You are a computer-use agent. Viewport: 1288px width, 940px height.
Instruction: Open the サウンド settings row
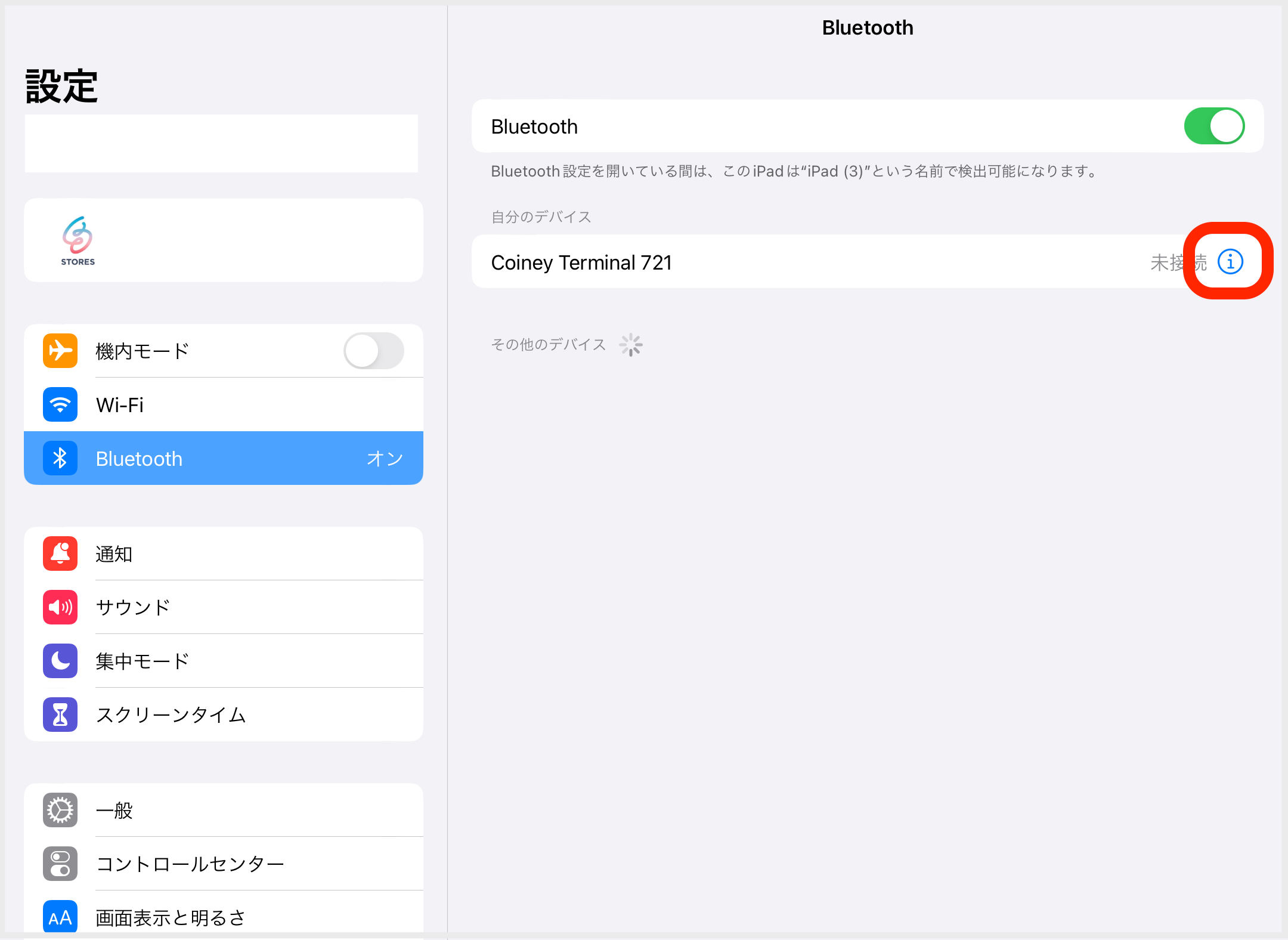(x=224, y=607)
